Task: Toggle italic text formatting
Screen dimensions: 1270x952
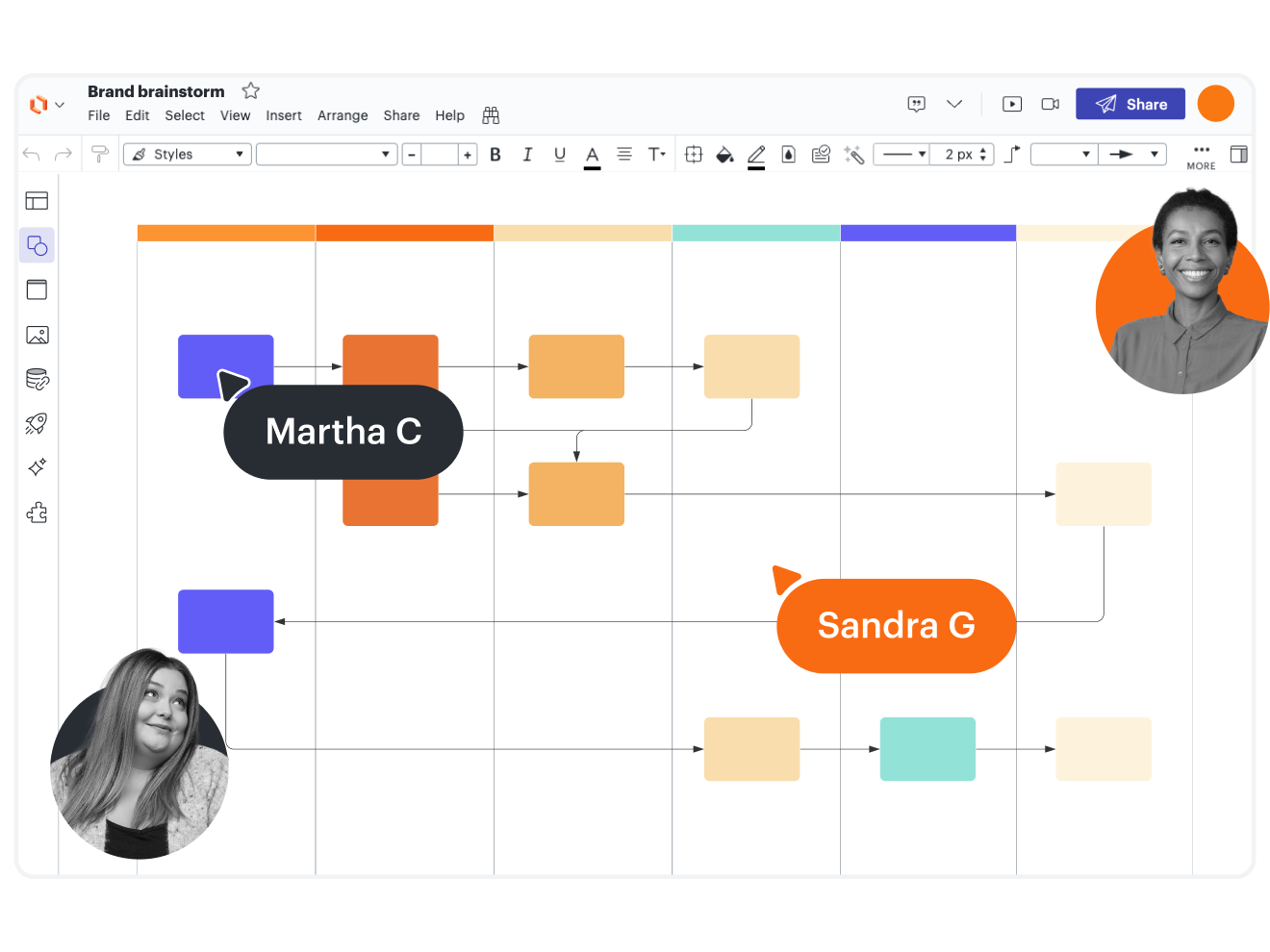Action: click(x=527, y=154)
